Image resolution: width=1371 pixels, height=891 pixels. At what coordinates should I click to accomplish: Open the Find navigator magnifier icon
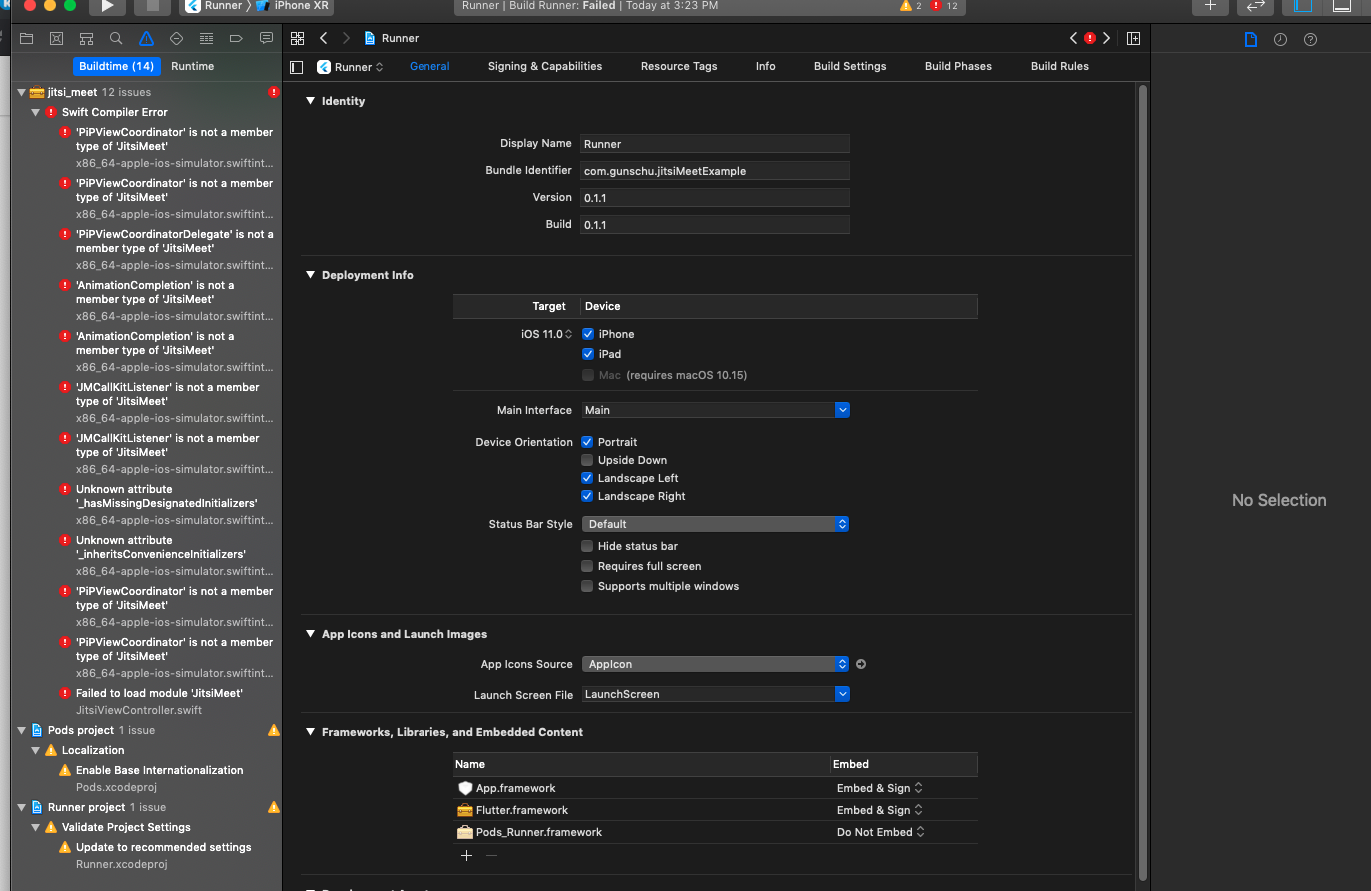pos(116,38)
